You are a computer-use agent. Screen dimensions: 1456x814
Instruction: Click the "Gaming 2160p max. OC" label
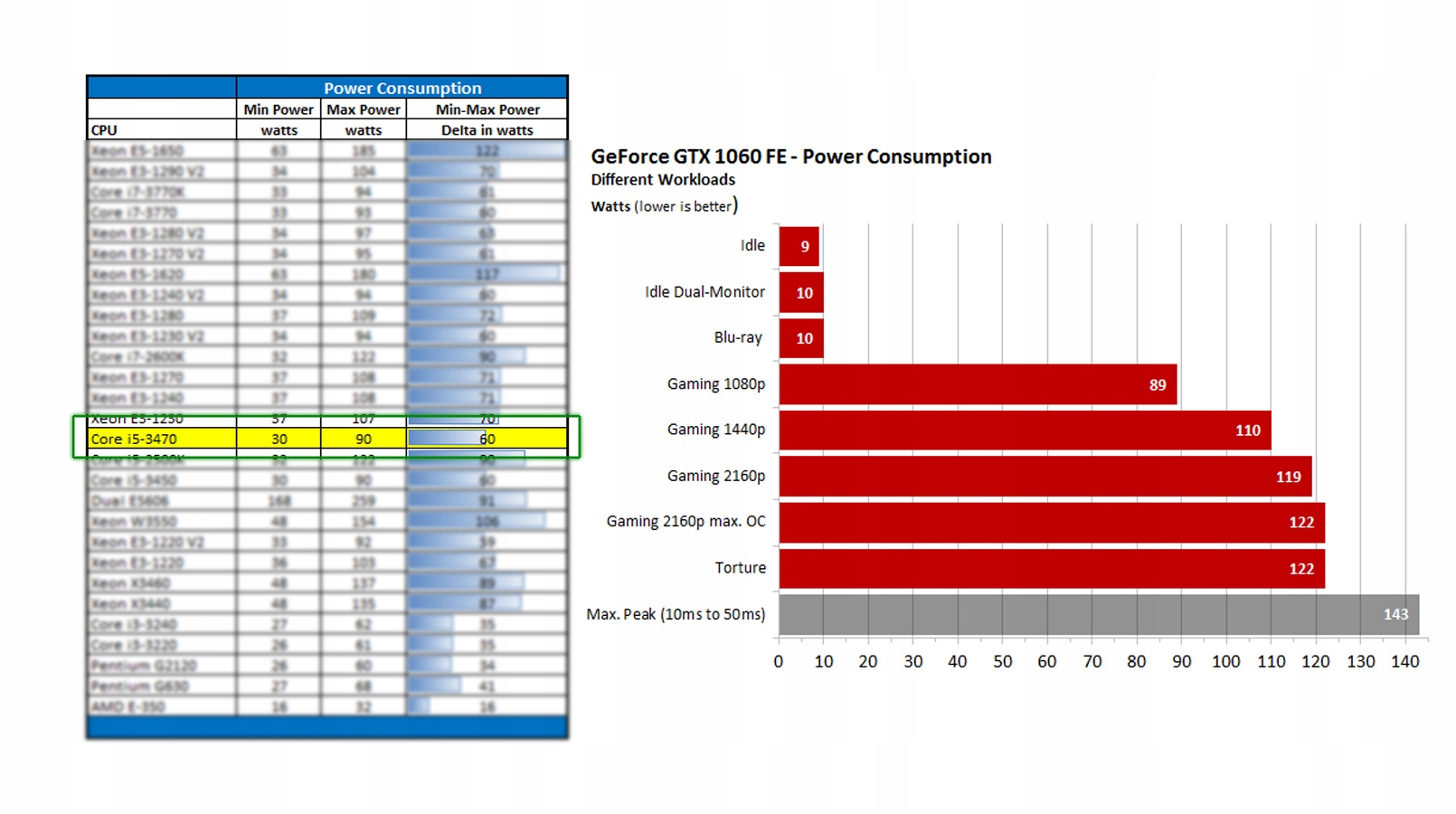point(685,522)
